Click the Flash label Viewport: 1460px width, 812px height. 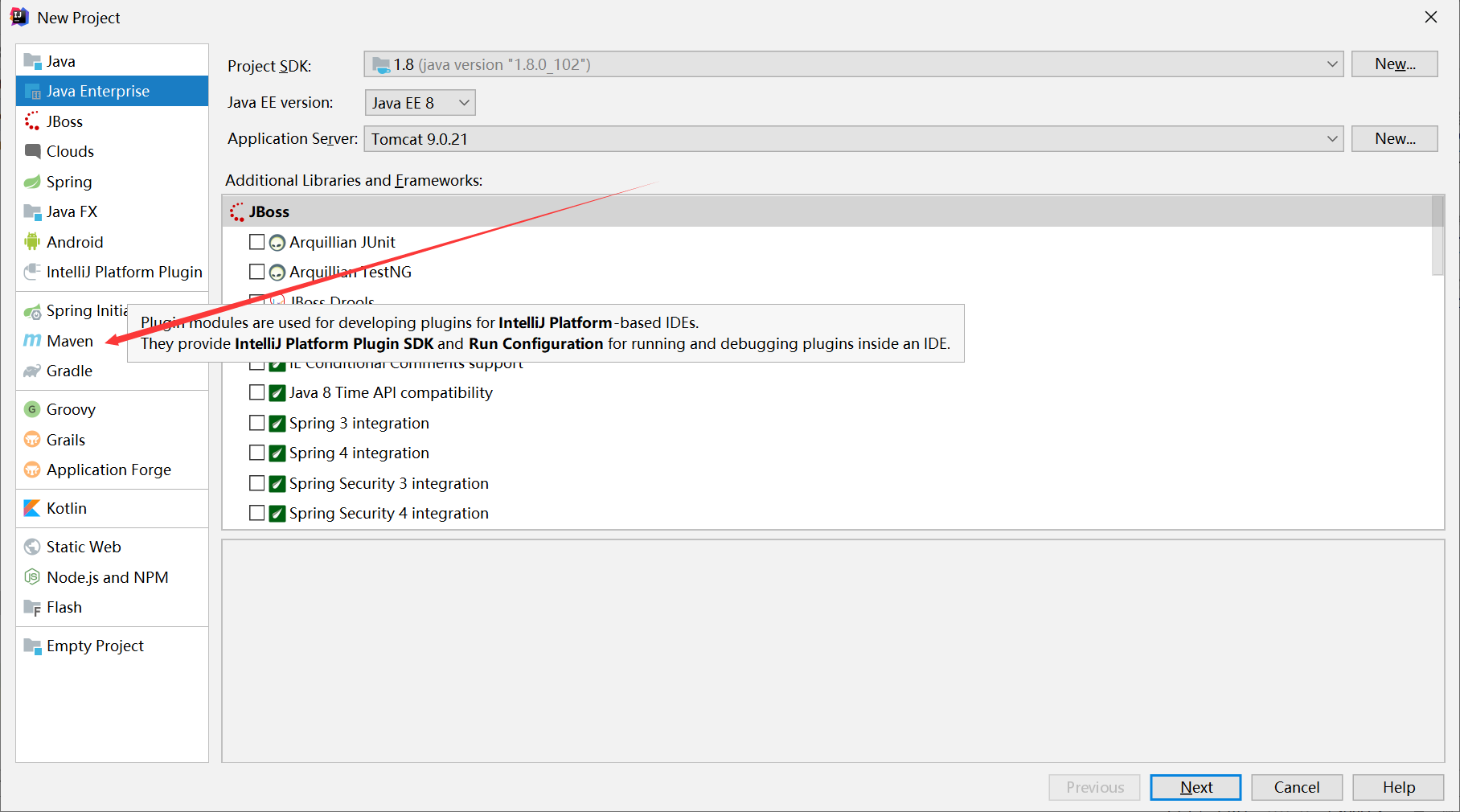pos(64,607)
